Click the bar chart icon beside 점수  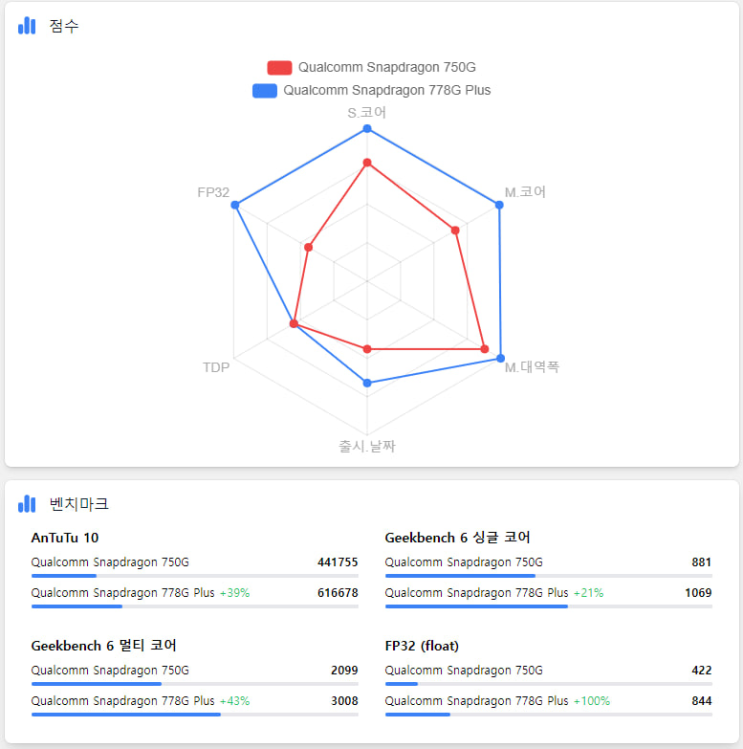pyautogui.click(x=26, y=26)
